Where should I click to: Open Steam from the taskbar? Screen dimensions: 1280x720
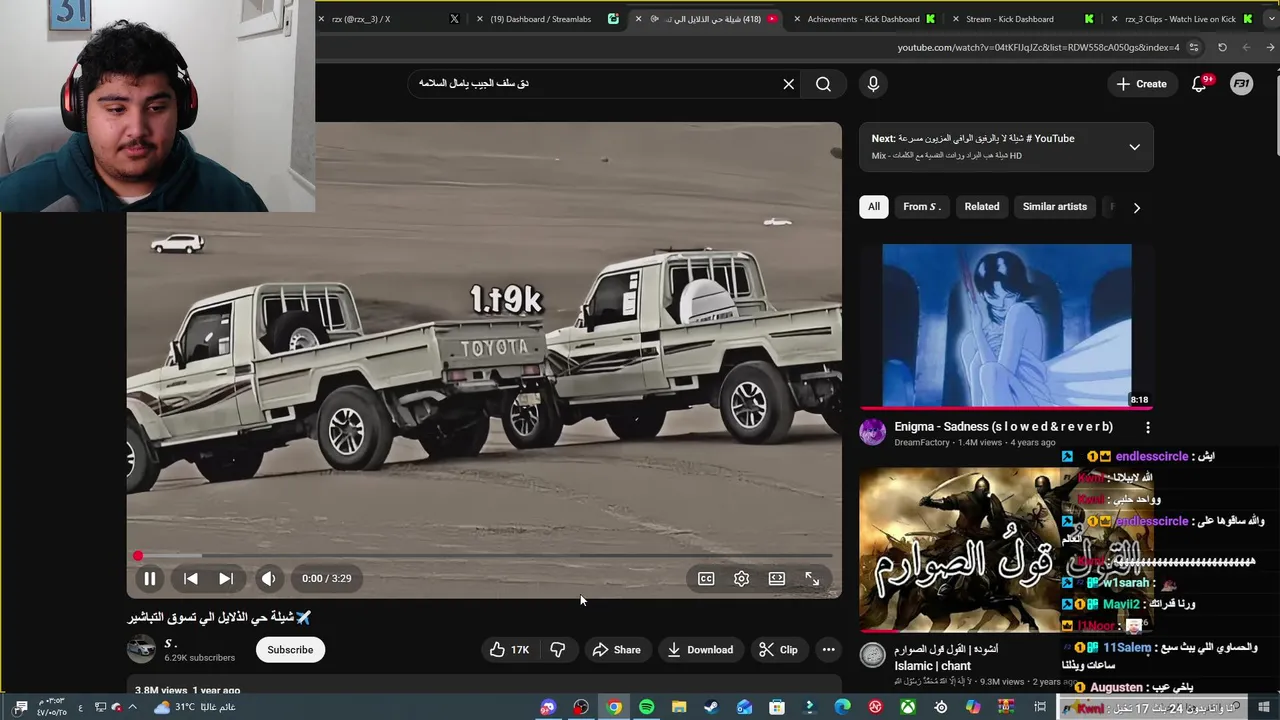point(711,707)
